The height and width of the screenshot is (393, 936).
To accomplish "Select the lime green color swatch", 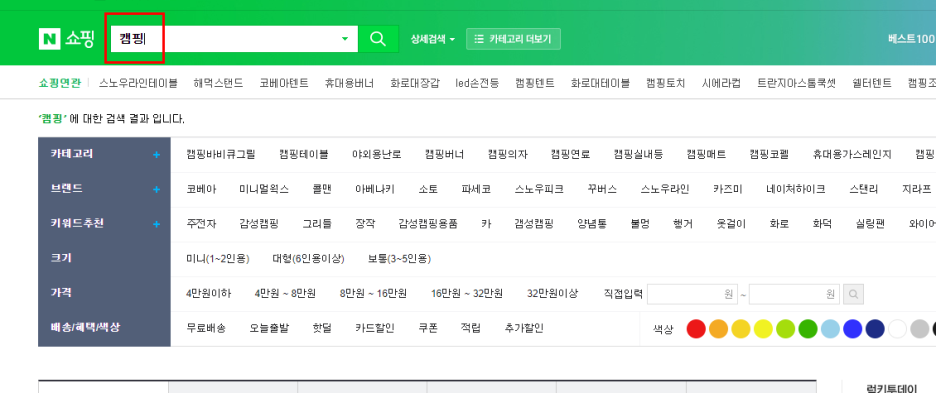I will click(x=786, y=328).
